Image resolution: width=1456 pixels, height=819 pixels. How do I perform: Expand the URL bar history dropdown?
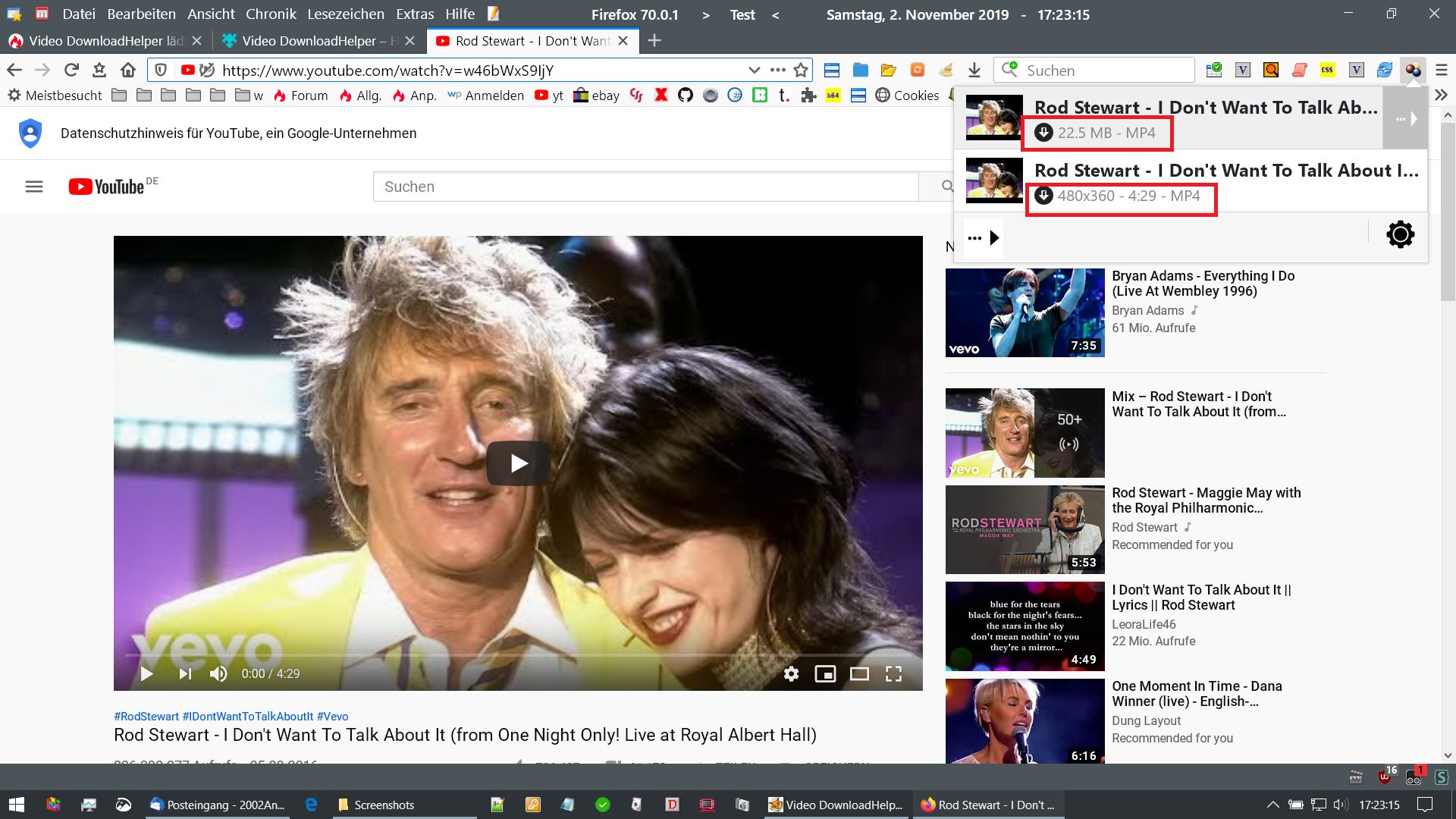pos(754,71)
